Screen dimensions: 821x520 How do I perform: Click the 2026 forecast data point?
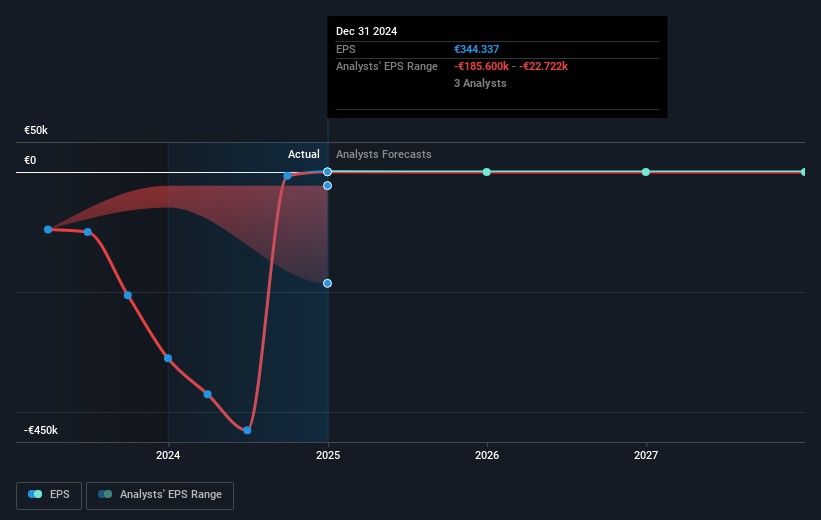(x=487, y=172)
